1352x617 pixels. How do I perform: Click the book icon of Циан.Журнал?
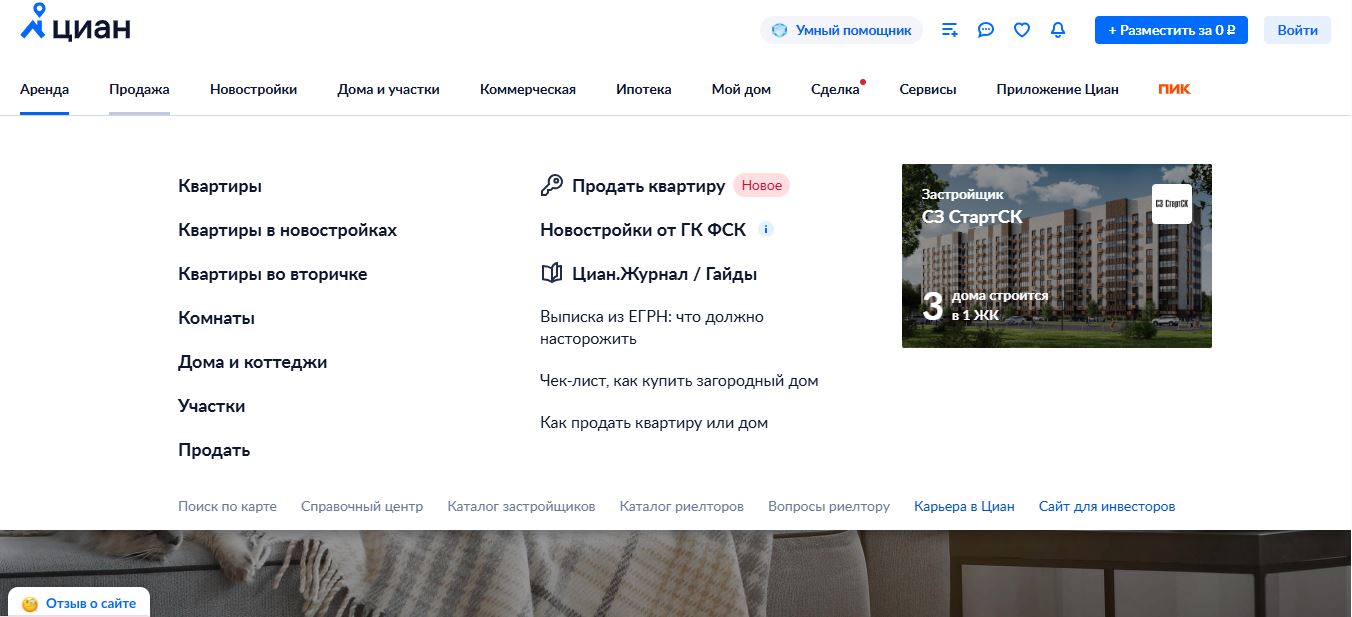(552, 273)
